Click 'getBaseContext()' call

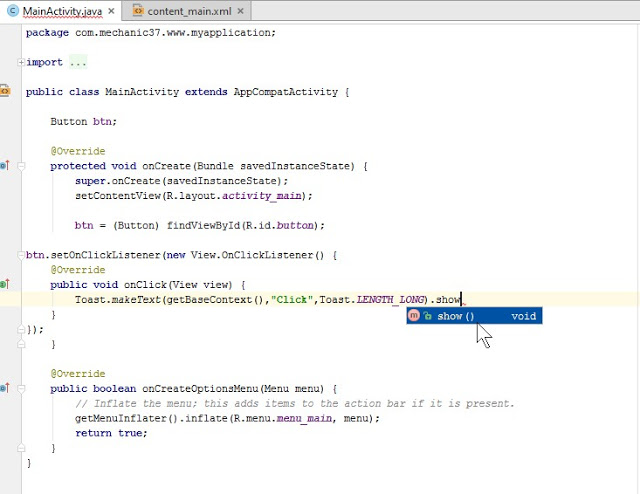(216, 300)
